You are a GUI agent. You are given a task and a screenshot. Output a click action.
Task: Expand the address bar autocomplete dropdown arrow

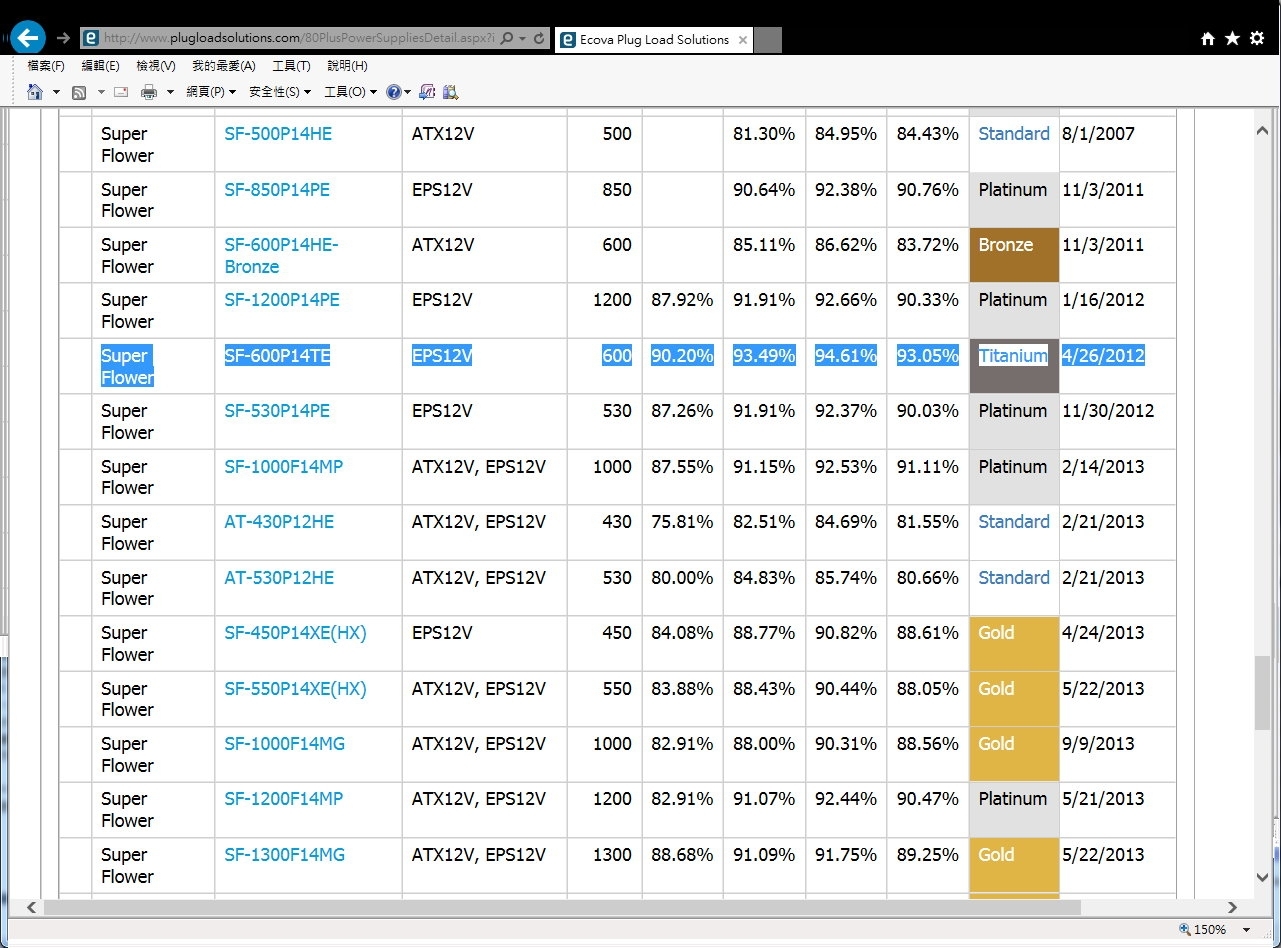tap(523, 39)
